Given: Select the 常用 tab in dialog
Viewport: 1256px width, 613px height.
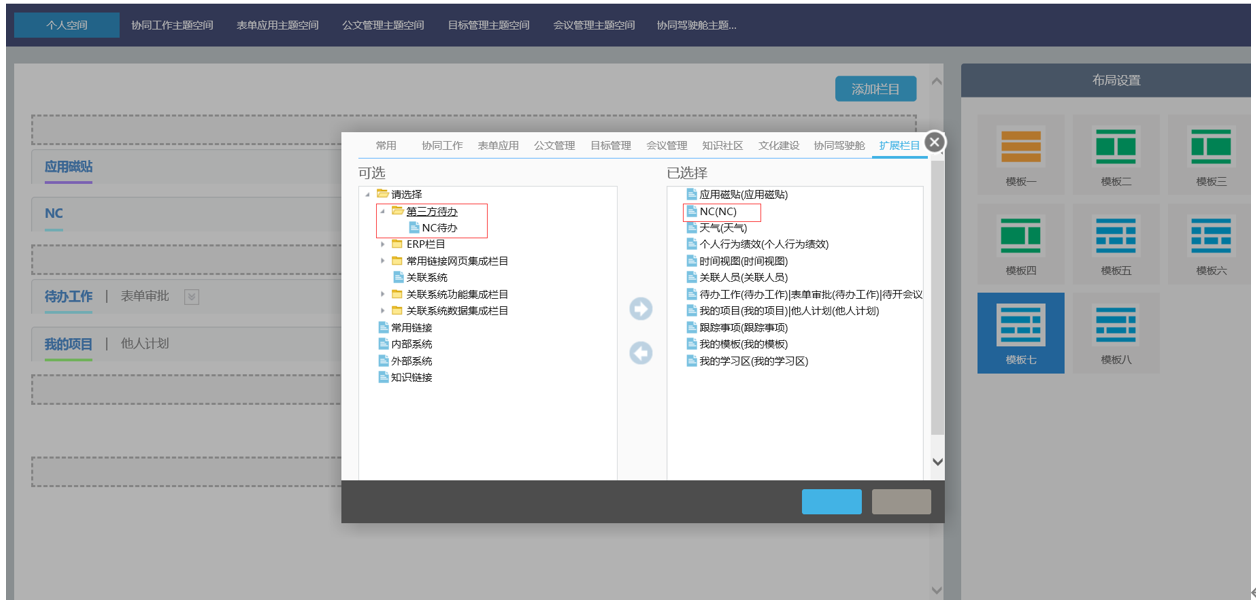Looking at the screenshot, I should click(386, 146).
